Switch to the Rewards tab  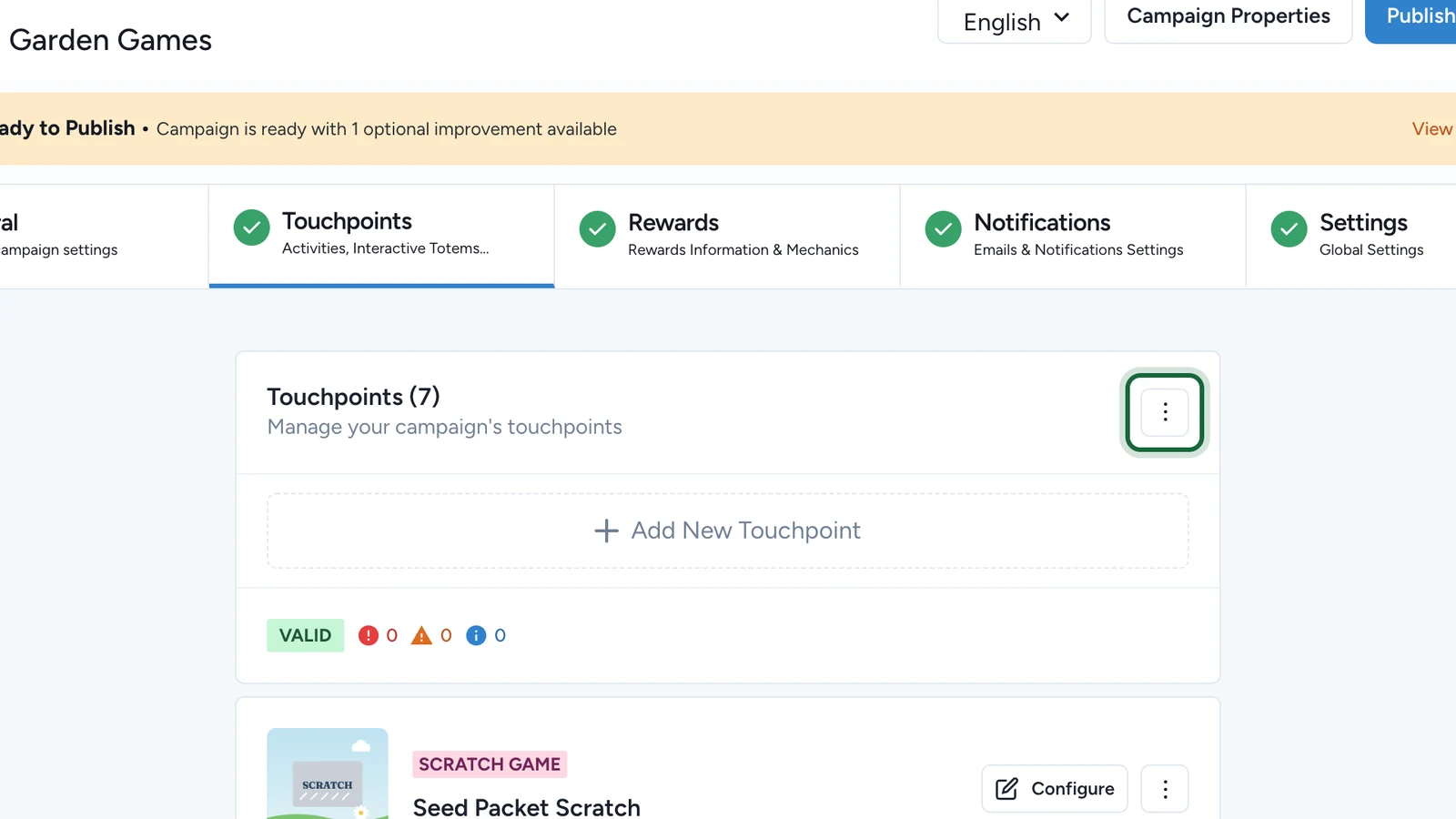click(x=727, y=236)
